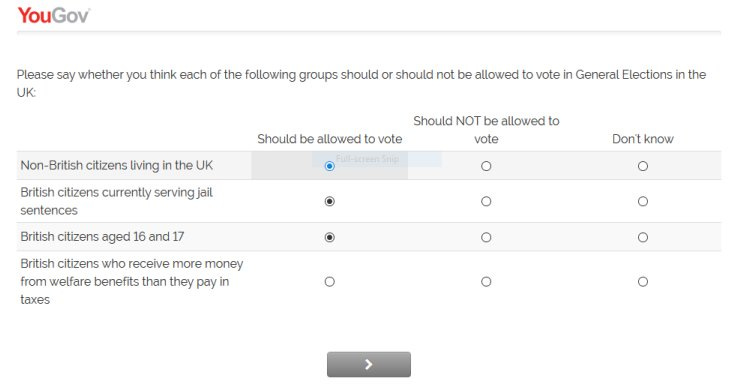Click the 'Don't know' column header
The height and width of the screenshot is (386, 740).
coord(643,139)
